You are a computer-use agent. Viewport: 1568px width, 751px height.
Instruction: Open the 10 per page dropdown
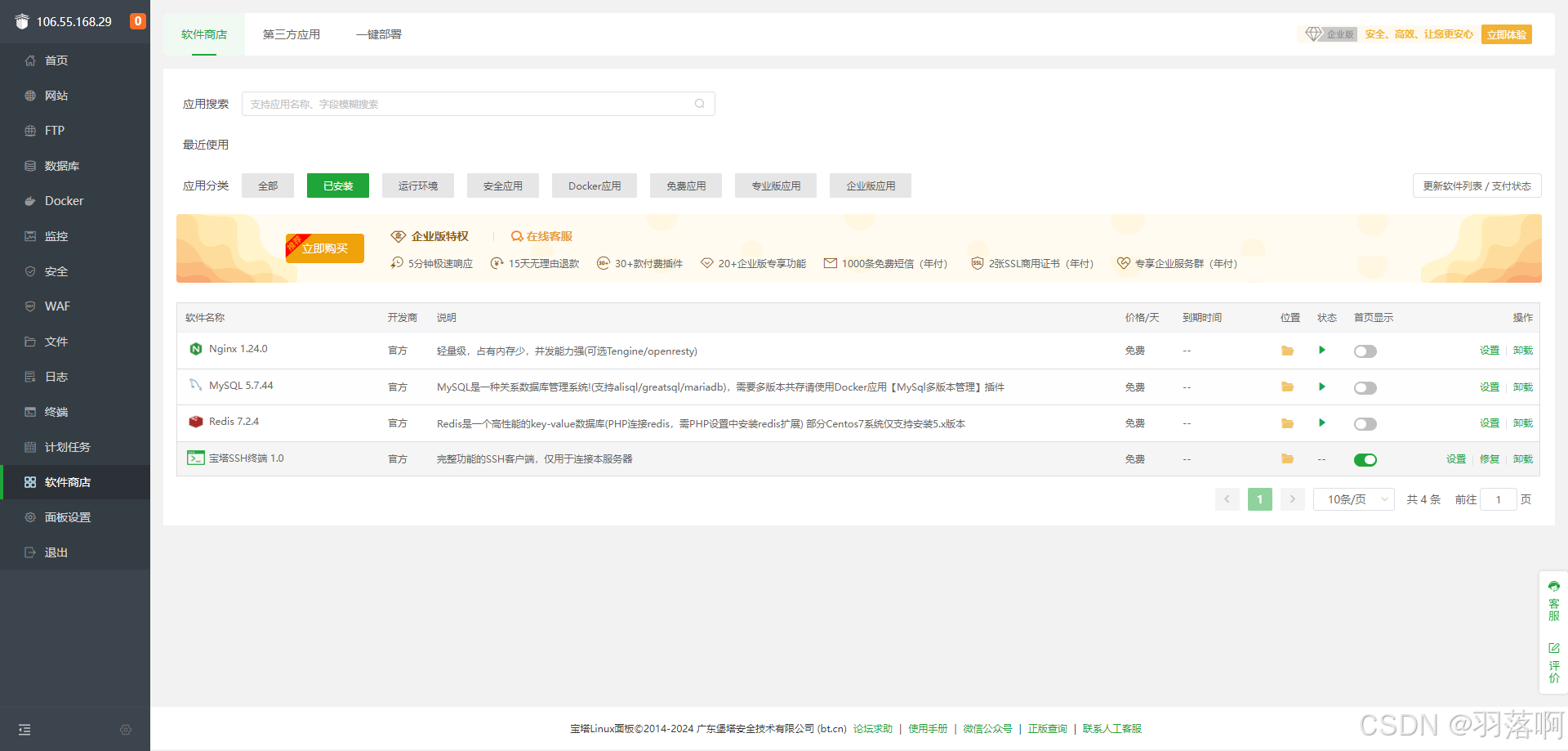coord(1353,499)
